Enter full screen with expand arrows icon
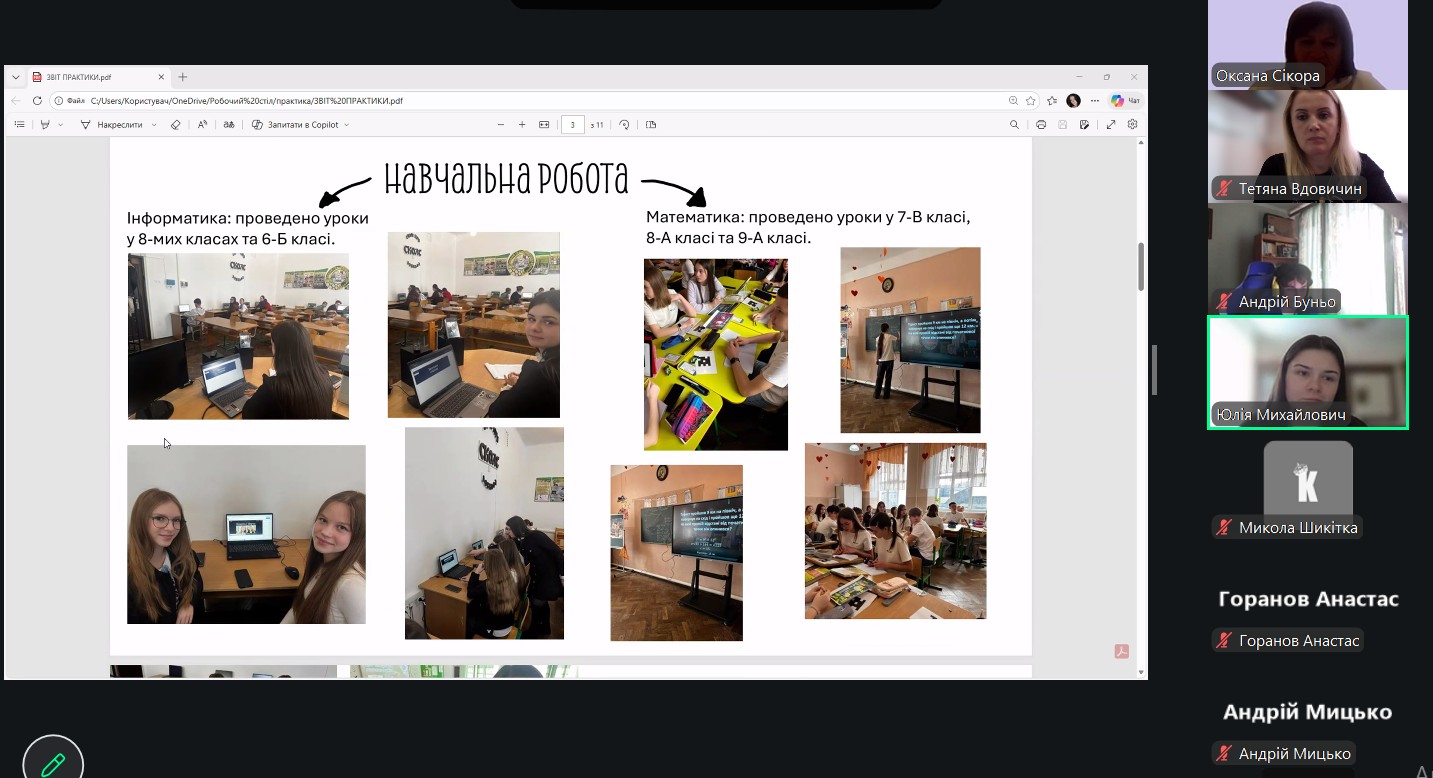This screenshot has width=1433, height=778. (x=1111, y=125)
